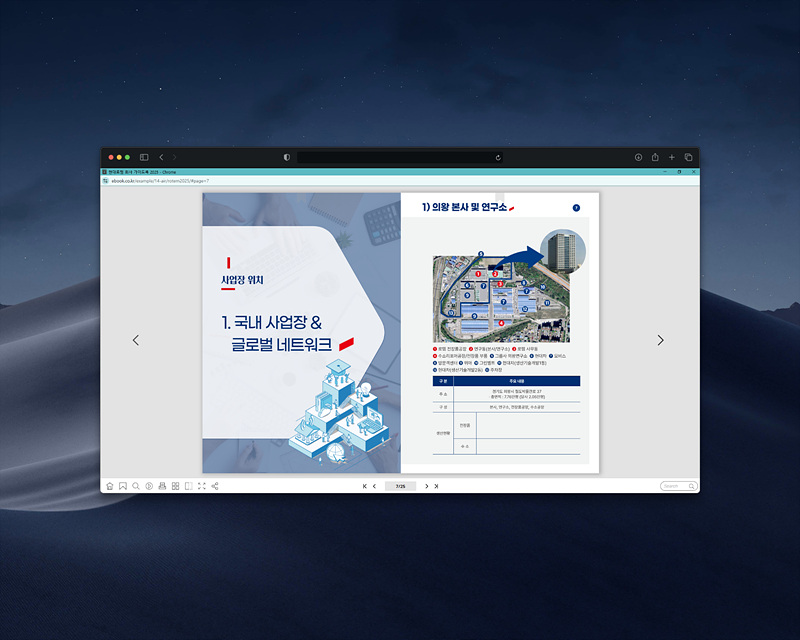Open the thumbnail grid view icon

pos(176,486)
